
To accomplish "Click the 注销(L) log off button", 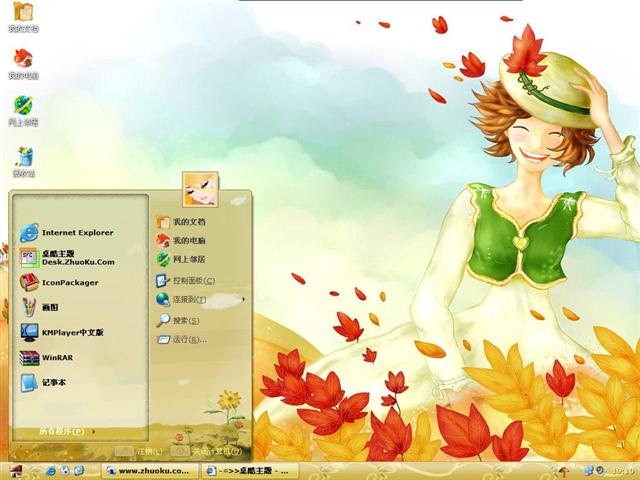I will [x=139, y=451].
